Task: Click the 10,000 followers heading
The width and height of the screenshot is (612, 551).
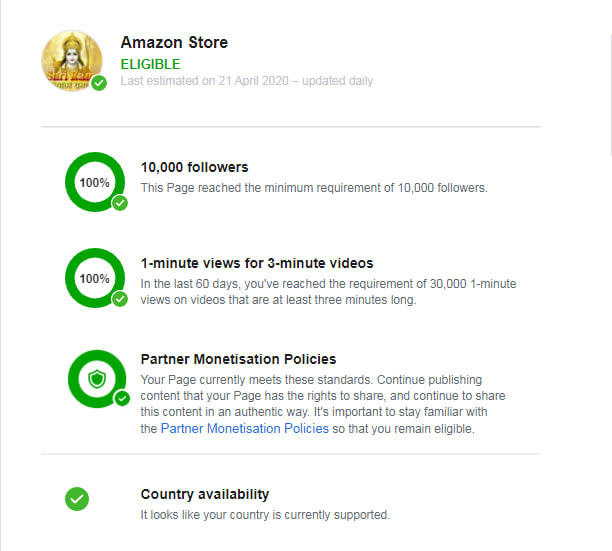Action: (194, 167)
